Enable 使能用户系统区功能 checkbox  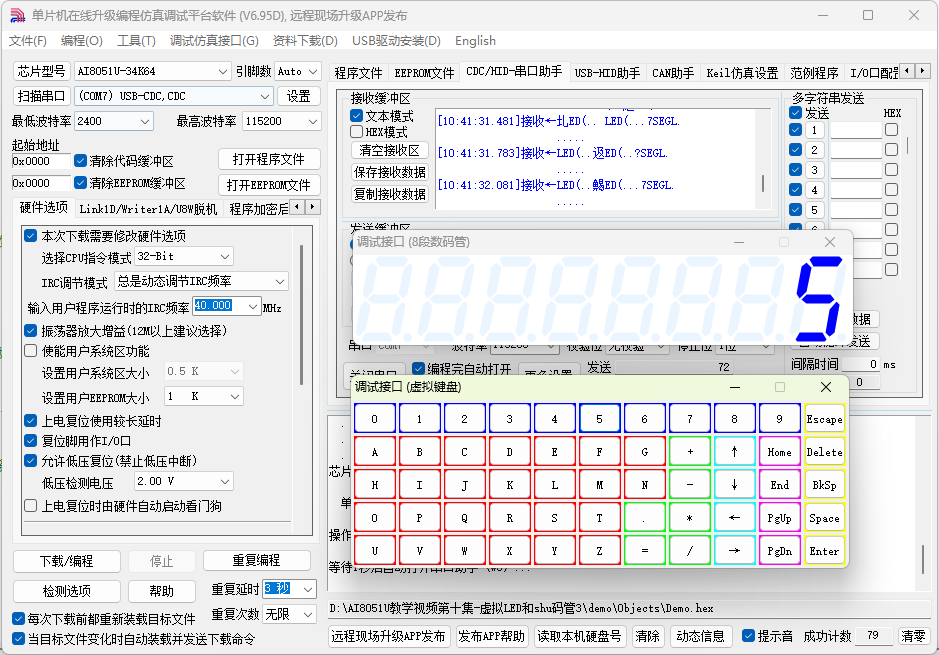tap(31, 351)
